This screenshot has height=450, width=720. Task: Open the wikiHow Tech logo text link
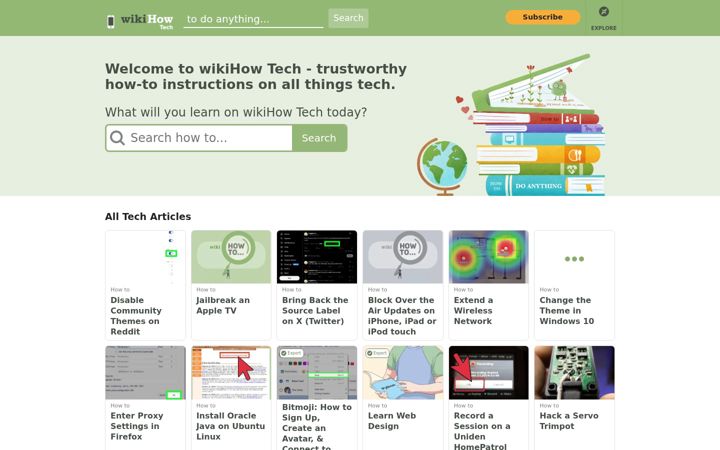(x=147, y=21)
